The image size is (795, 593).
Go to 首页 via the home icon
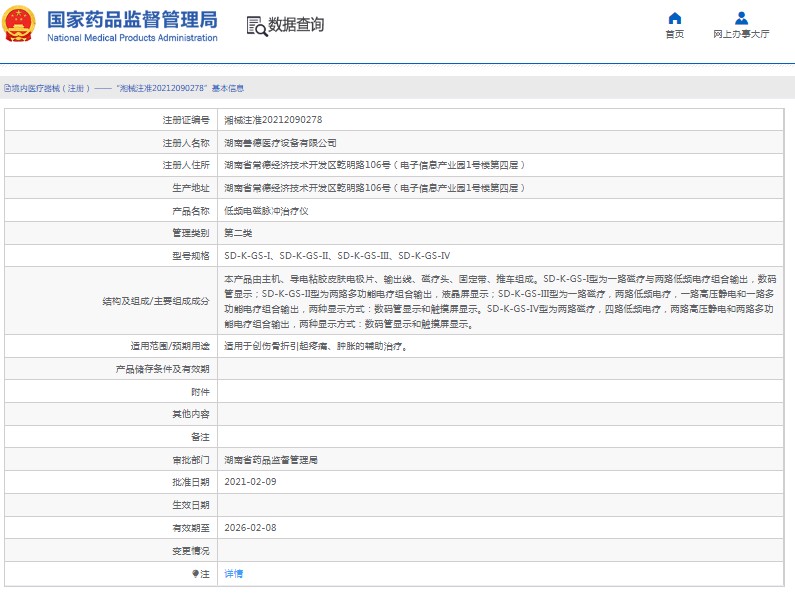675,18
